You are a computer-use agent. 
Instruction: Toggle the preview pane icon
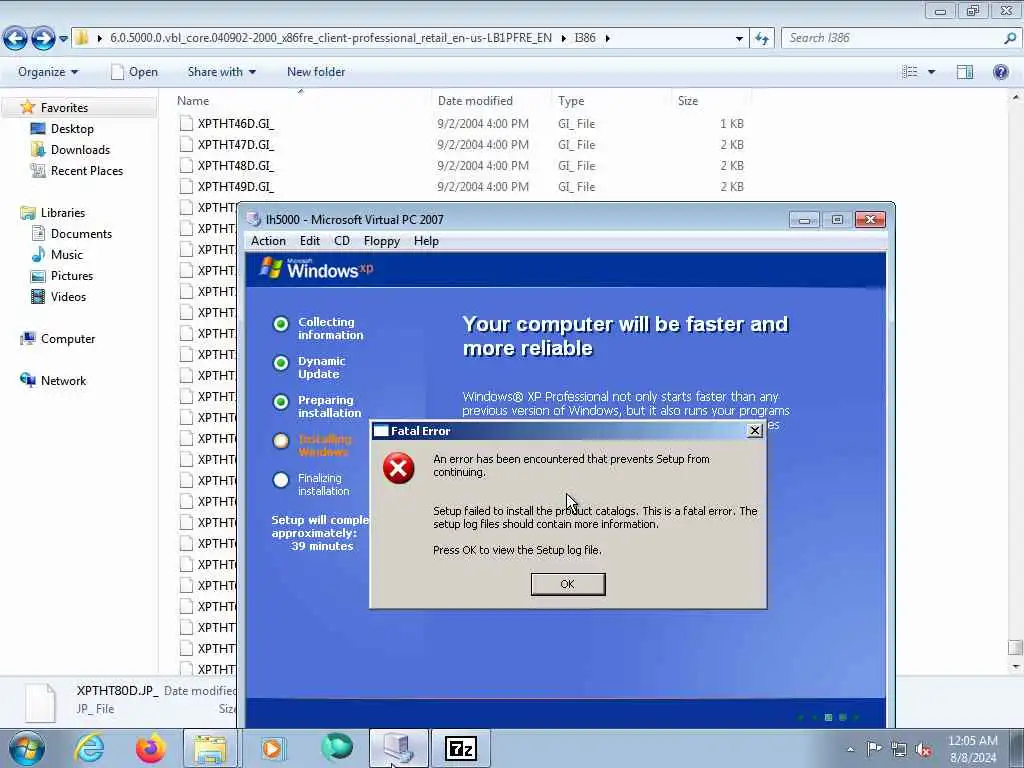point(965,72)
